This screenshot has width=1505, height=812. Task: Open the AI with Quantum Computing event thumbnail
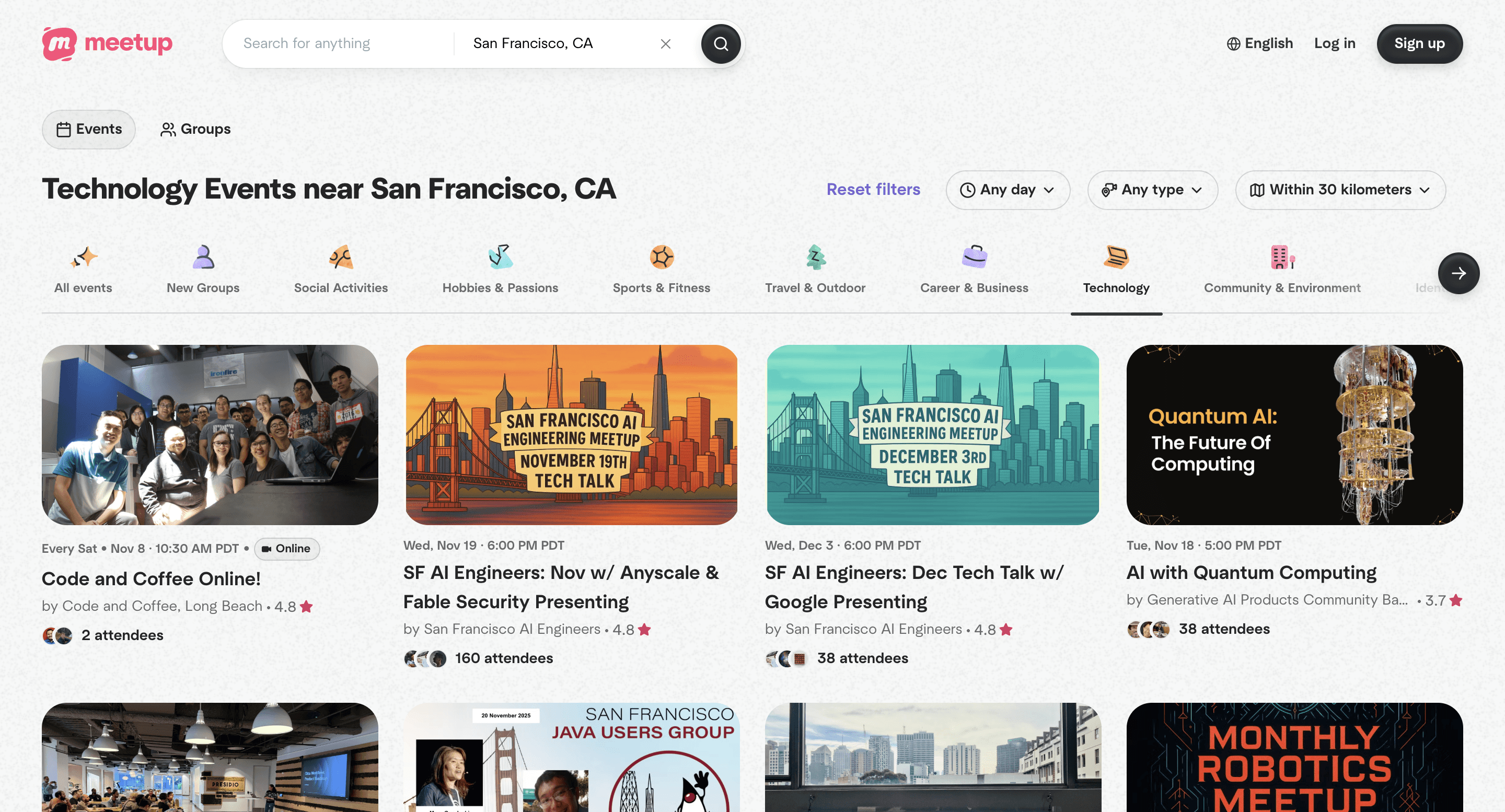click(x=1293, y=435)
